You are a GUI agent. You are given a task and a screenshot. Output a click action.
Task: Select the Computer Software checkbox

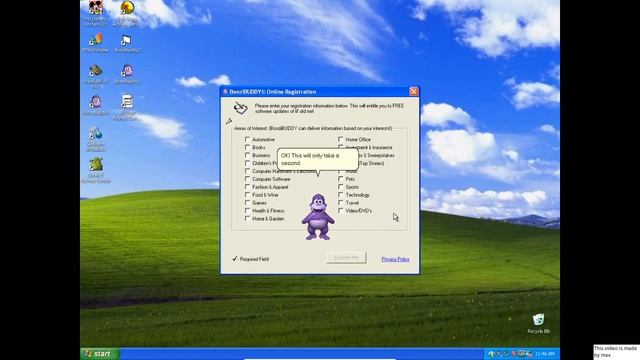[247, 179]
